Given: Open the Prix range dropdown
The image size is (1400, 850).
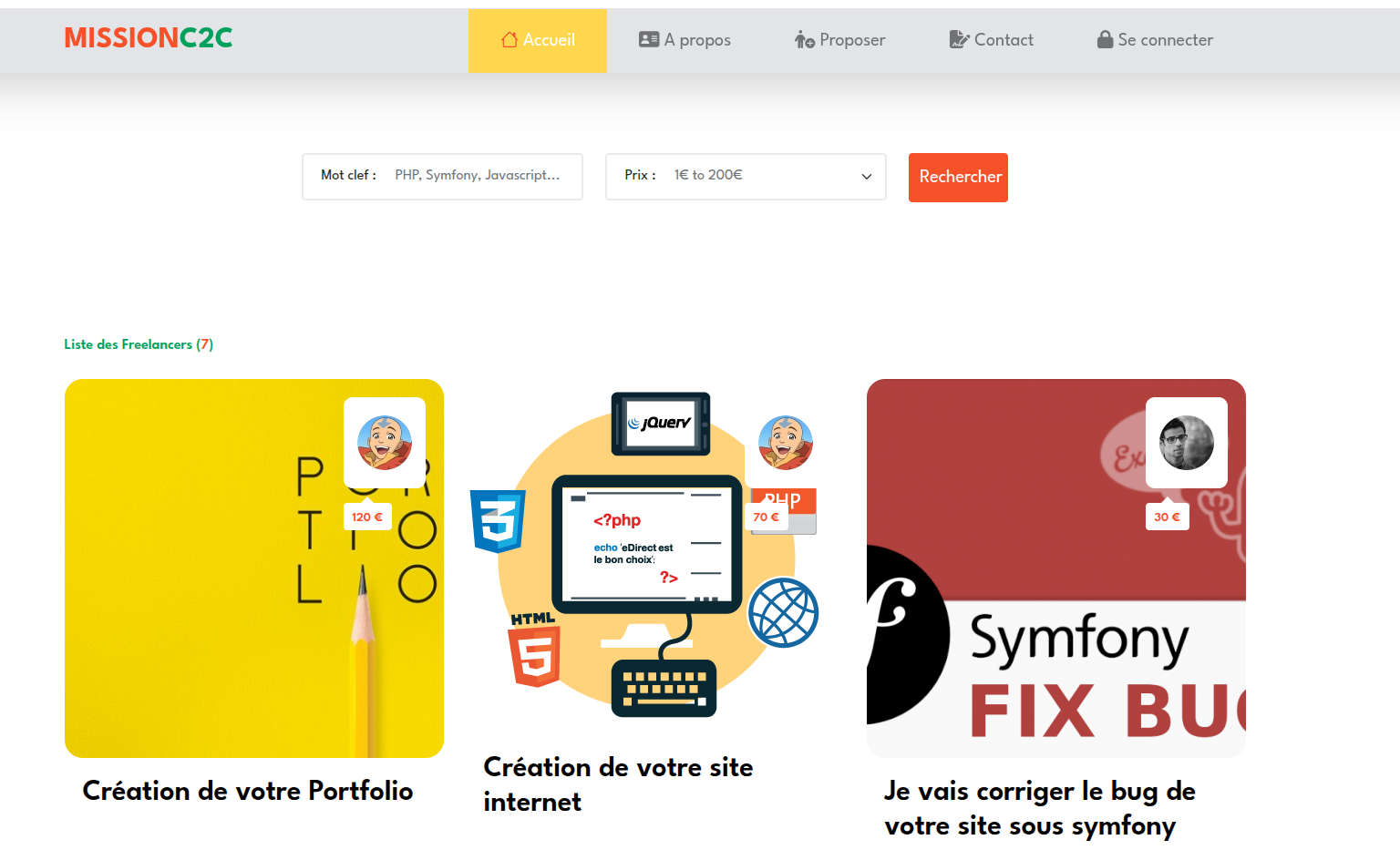Looking at the screenshot, I should tap(746, 176).
